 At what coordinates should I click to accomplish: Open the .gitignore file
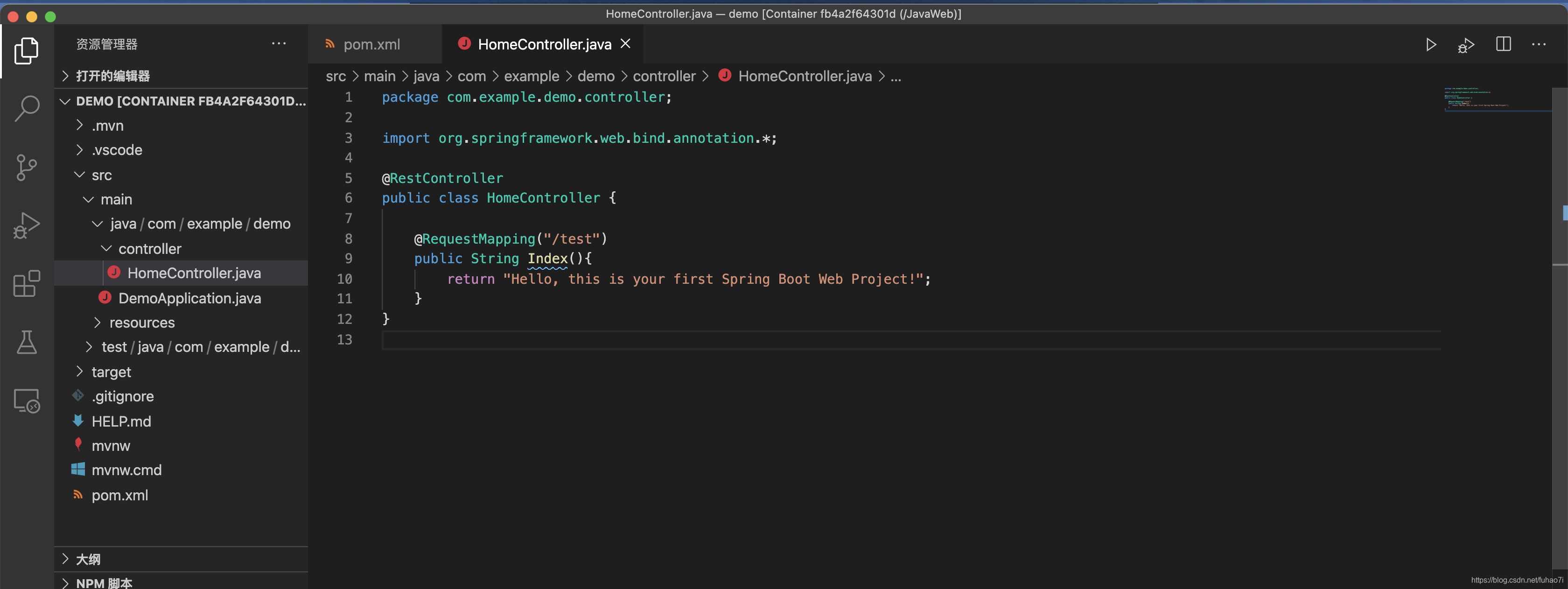(x=181, y=396)
